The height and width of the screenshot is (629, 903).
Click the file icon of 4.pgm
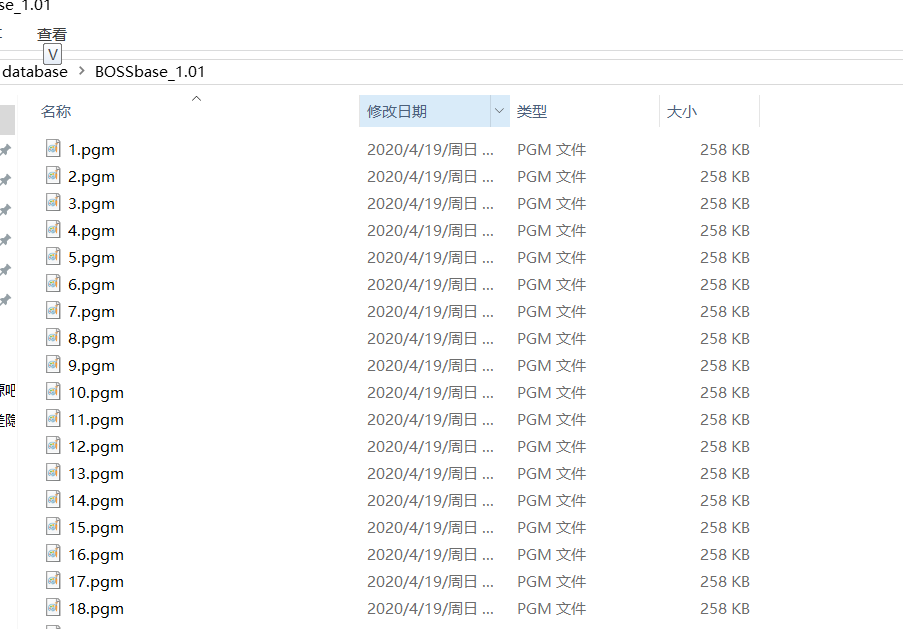(x=53, y=230)
